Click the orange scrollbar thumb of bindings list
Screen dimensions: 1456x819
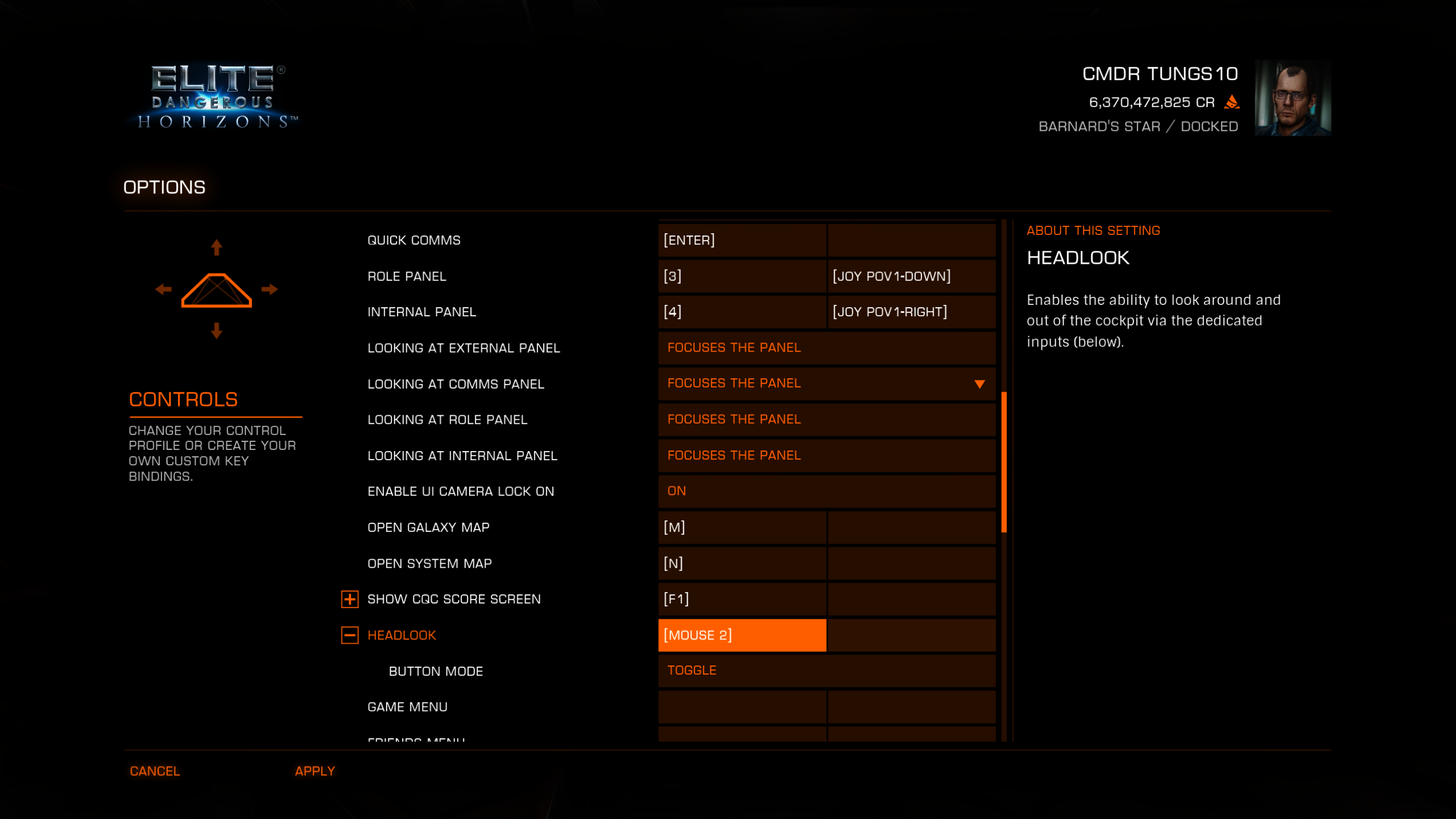[1004, 462]
